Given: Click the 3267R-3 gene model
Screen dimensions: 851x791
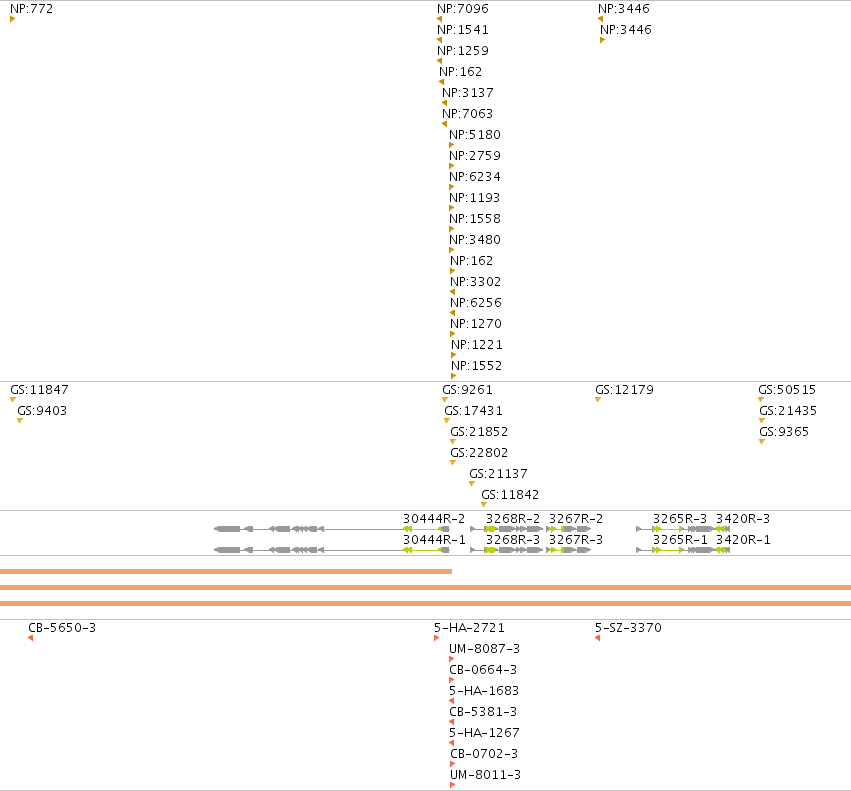Looking at the screenshot, I should tap(569, 550).
